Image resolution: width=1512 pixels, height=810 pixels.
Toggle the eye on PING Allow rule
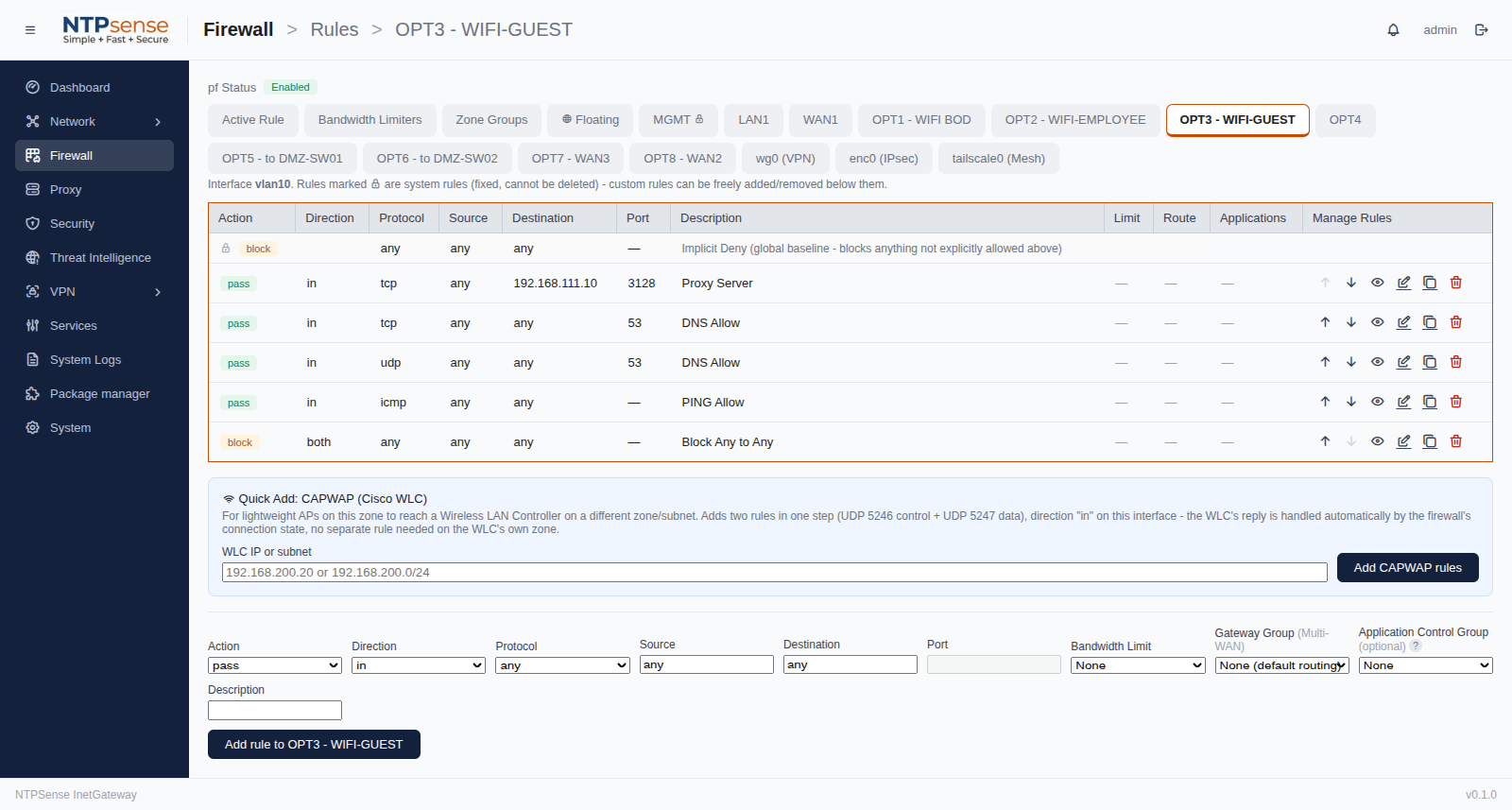(x=1378, y=402)
